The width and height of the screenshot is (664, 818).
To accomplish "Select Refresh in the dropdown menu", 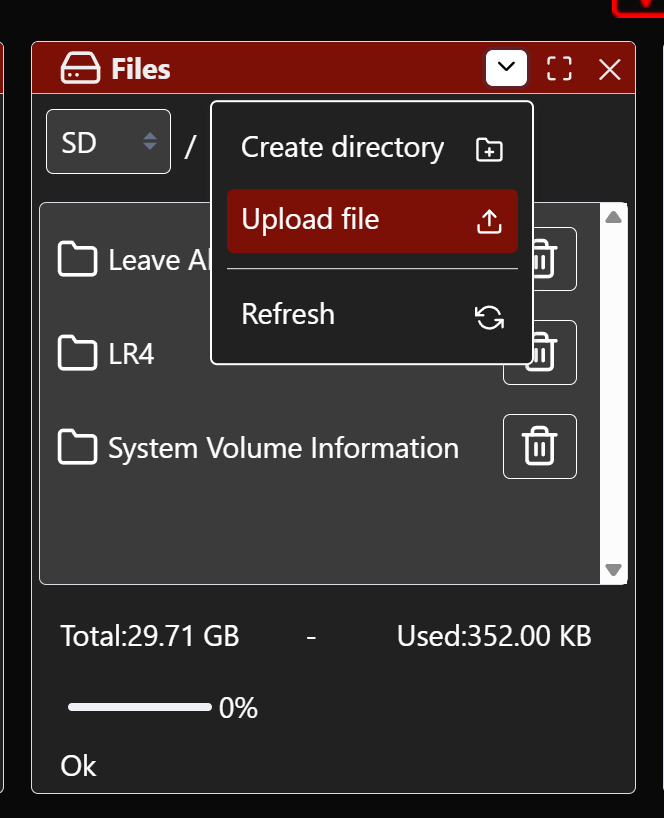I will coord(288,315).
